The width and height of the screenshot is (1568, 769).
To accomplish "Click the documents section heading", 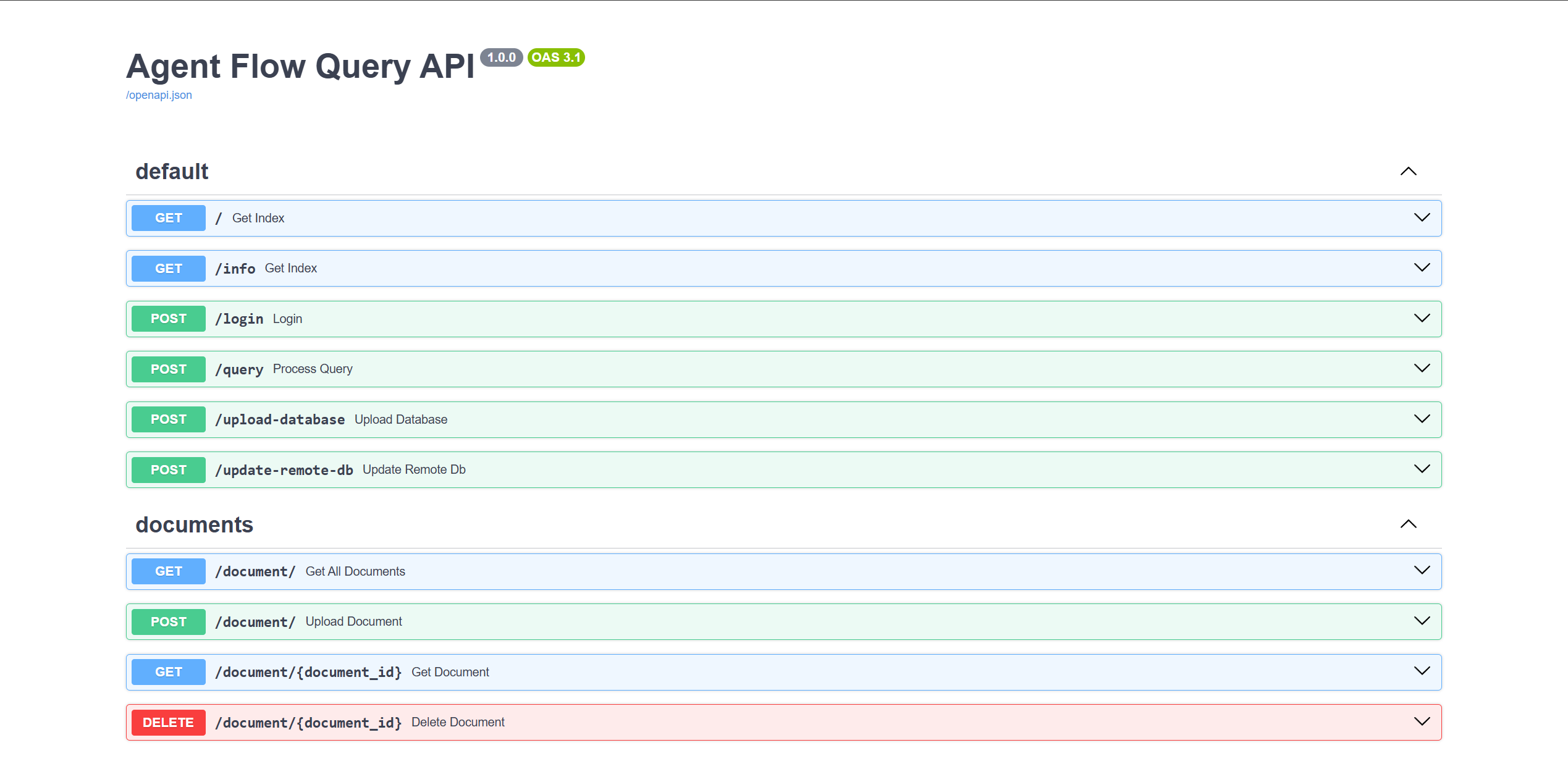I will (194, 524).
